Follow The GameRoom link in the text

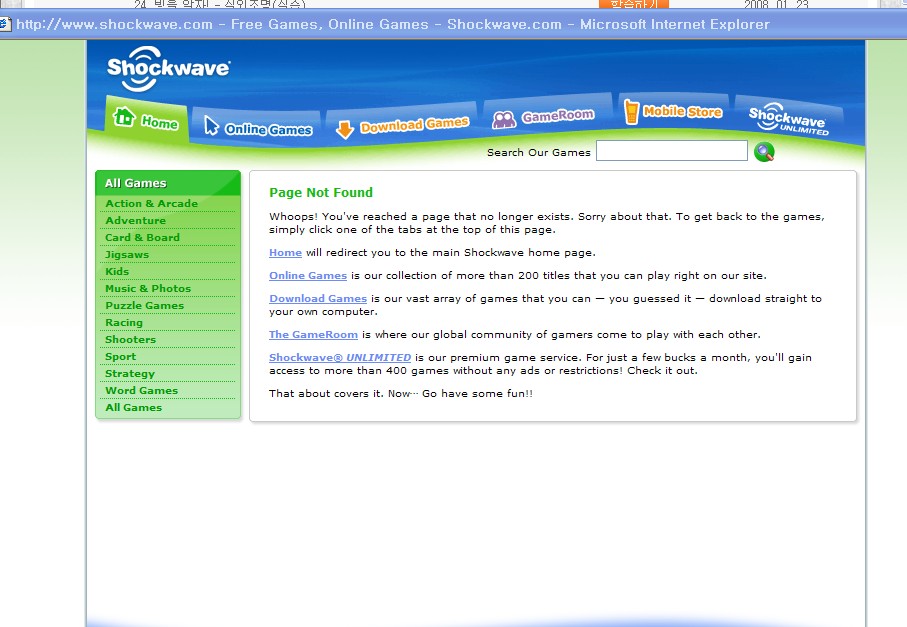(x=313, y=335)
